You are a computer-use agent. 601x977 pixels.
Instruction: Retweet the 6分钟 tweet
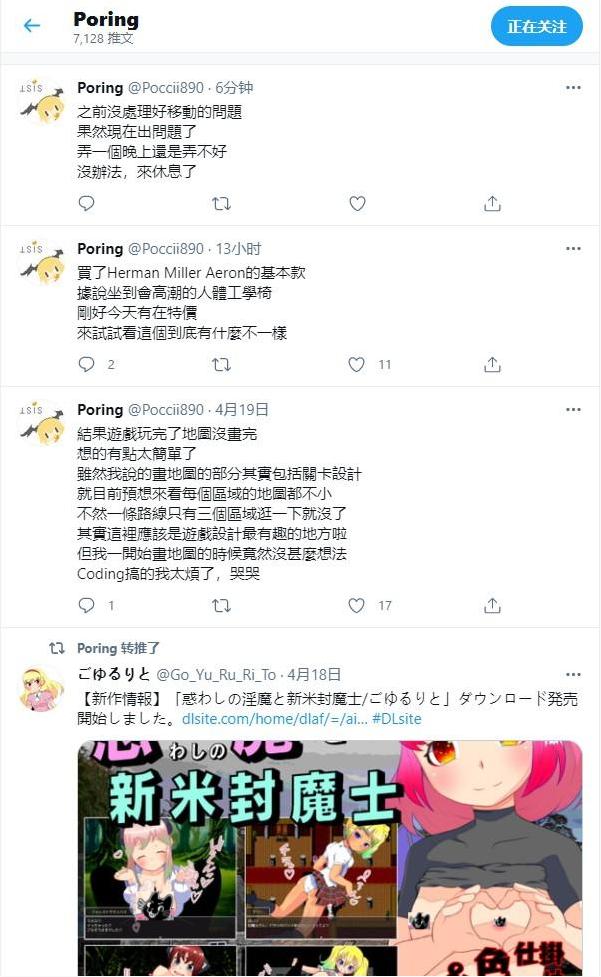(x=221, y=203)
